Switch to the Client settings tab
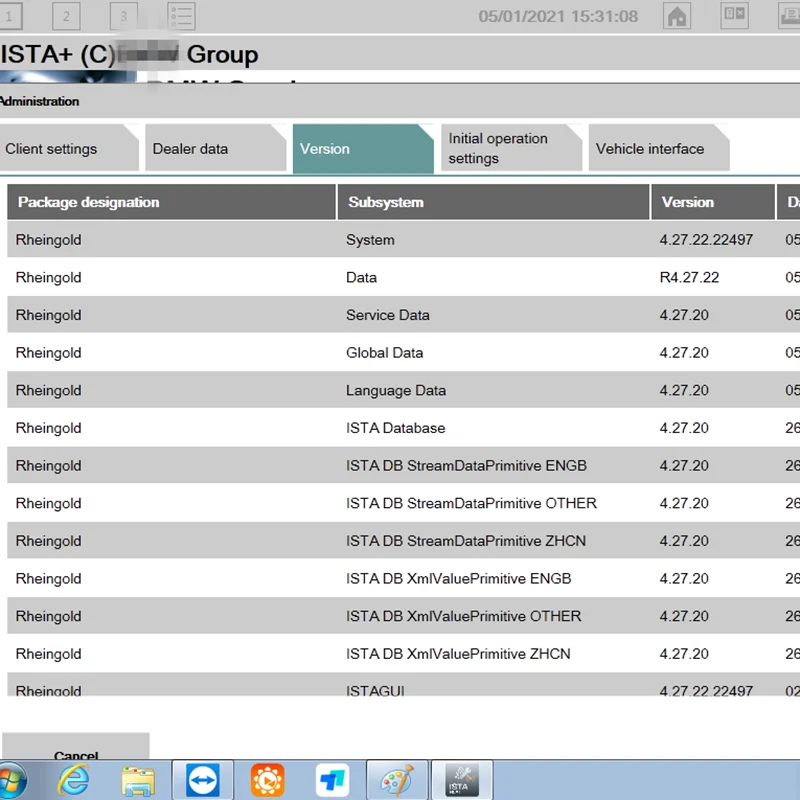Viewport: 800px width, 800px height. pos(69,148)
